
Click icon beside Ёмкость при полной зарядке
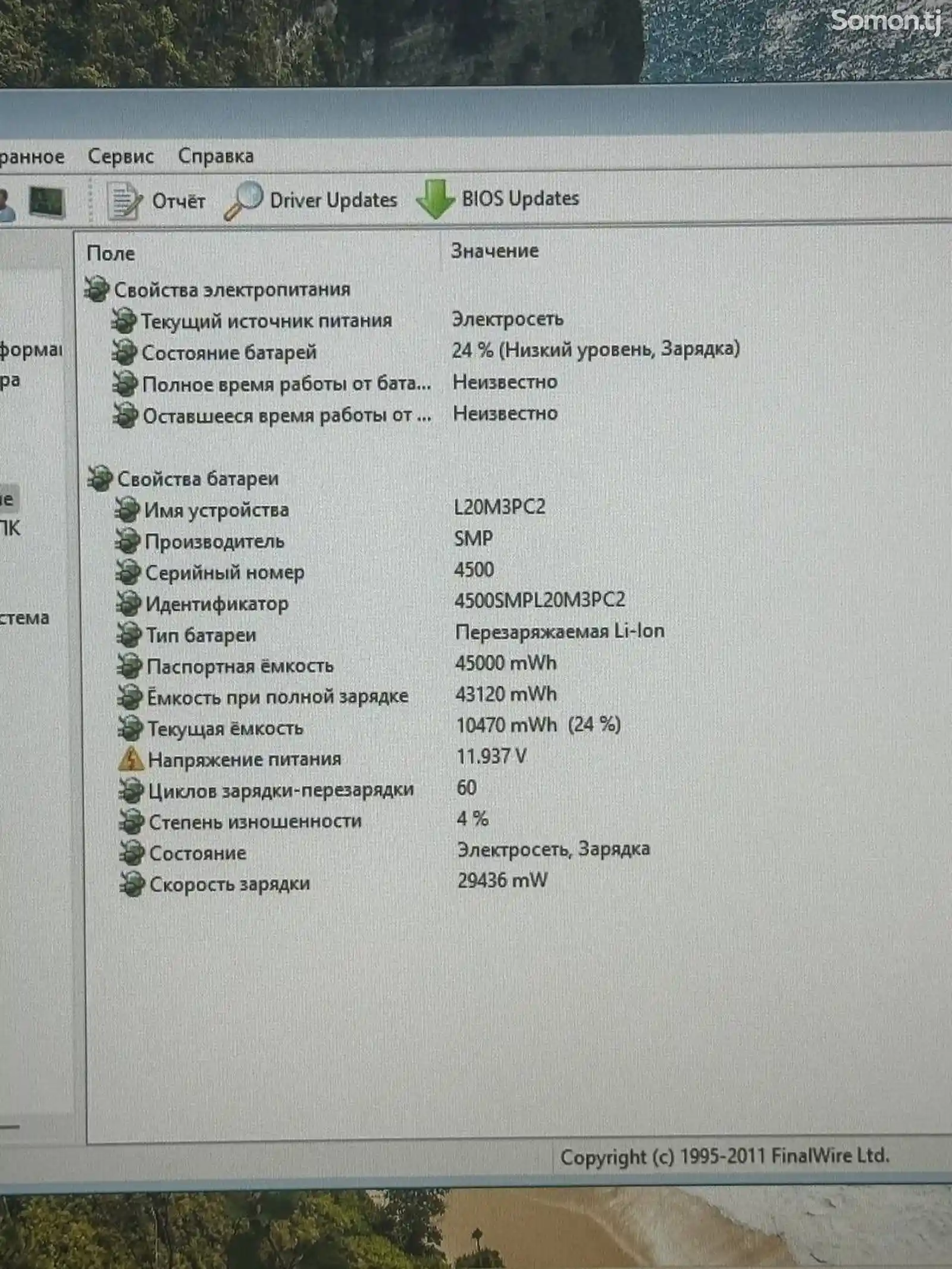[x=130, y=697]
